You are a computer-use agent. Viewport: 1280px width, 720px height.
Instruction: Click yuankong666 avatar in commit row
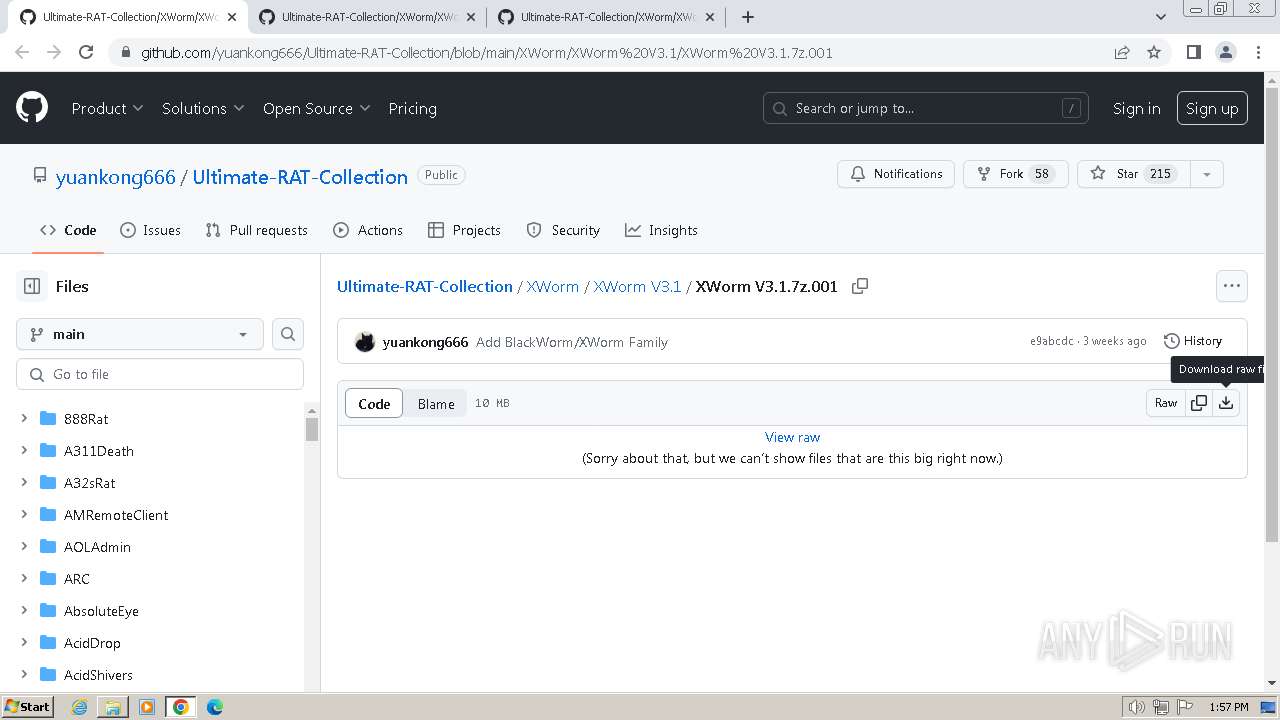365,342
